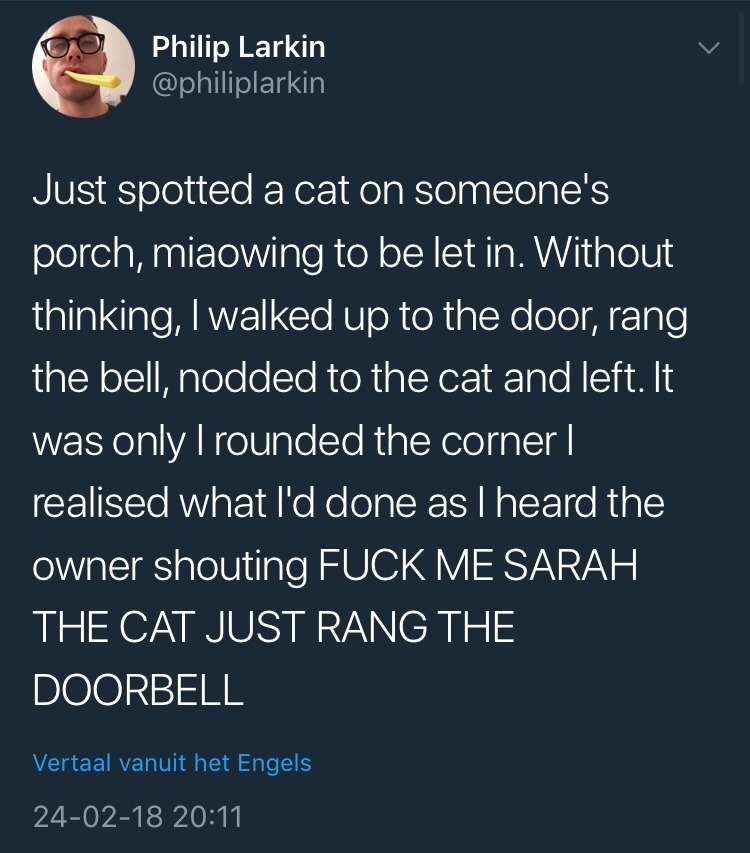Click the word Without in the tweet
The image size is (750, 853).
point(605,253)
